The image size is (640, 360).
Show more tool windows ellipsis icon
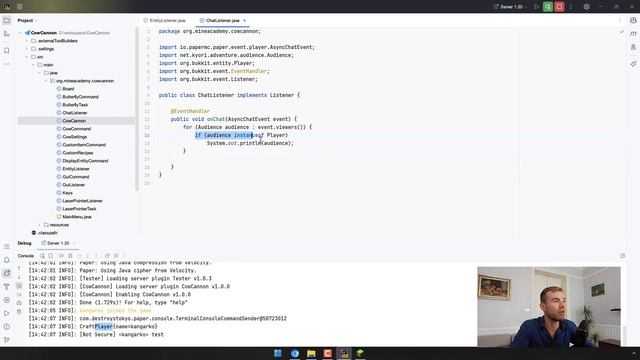(7, 64)
